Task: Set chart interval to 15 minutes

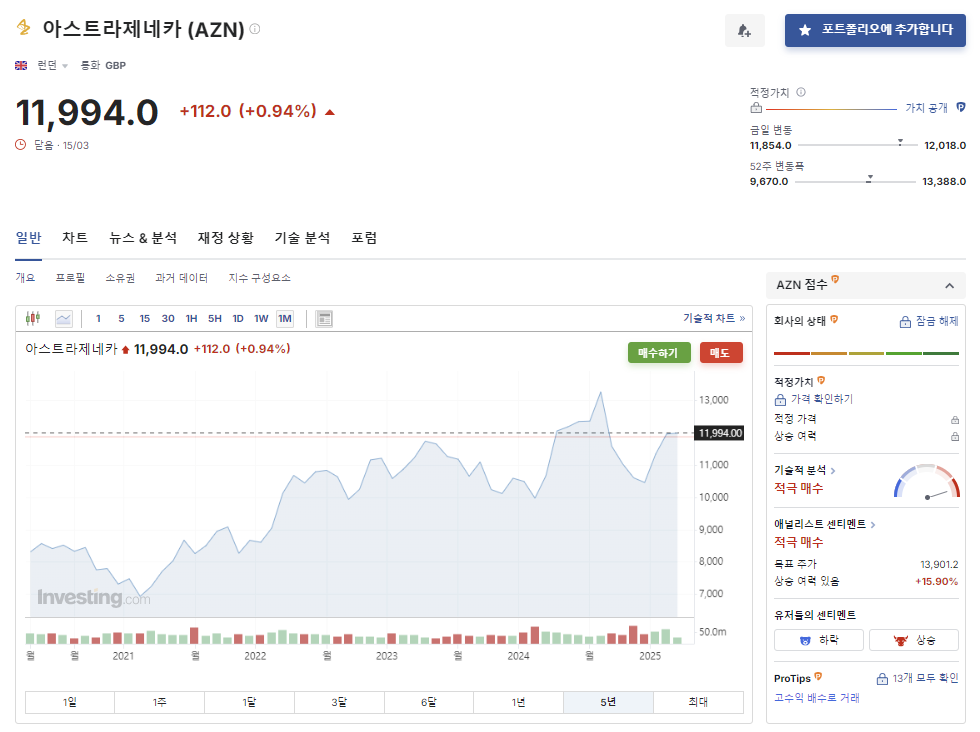Action: tap(144, 319)
